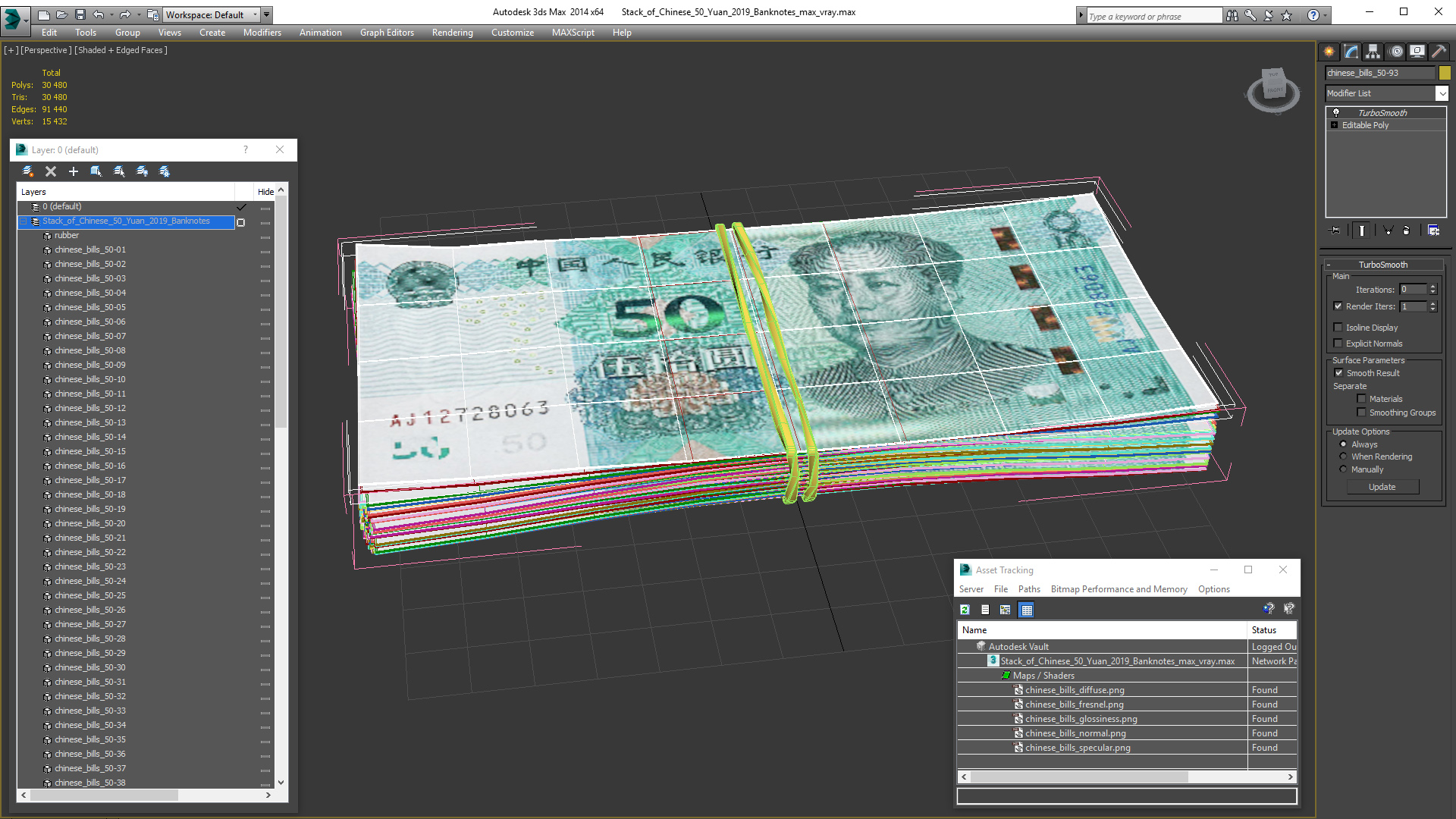Enable Explicit Normals checkbox
The width and height of the screenshot is (1456, 819).
[x=1338, y=344]
